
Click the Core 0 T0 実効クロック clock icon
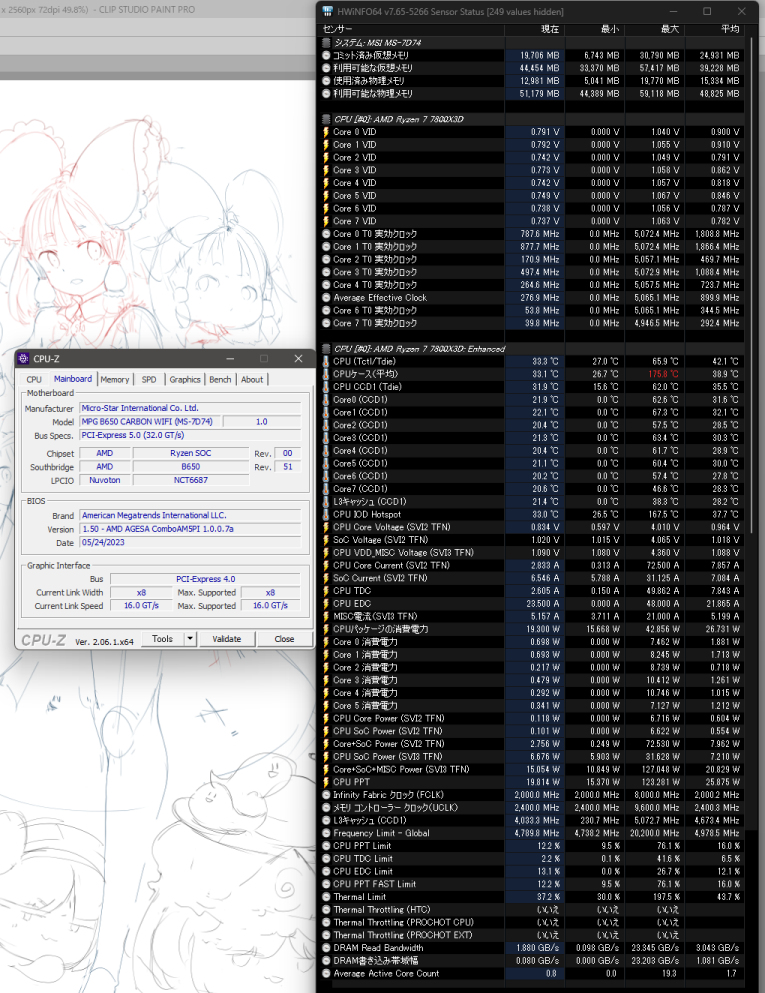point(326,234)
